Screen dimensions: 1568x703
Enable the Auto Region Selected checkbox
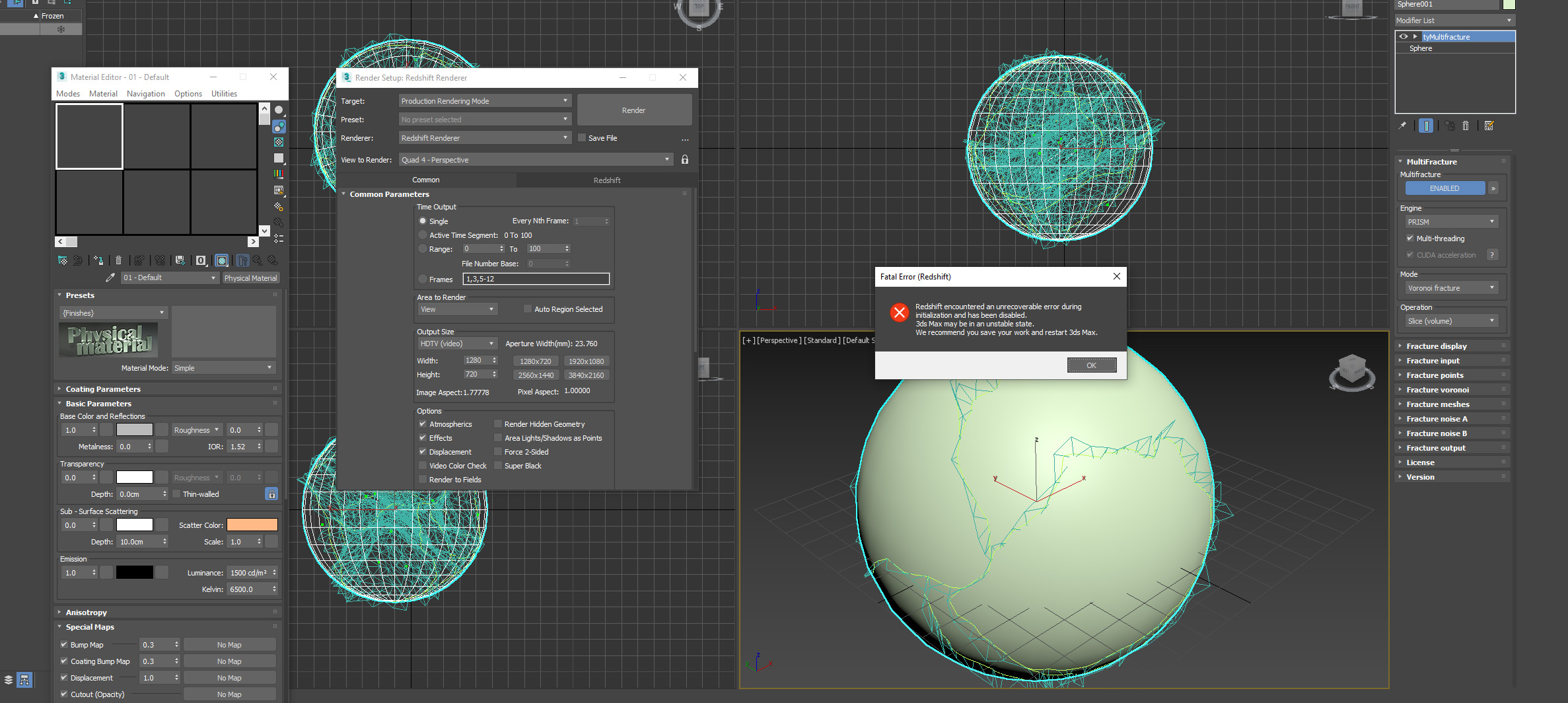[x=528, y=309]
